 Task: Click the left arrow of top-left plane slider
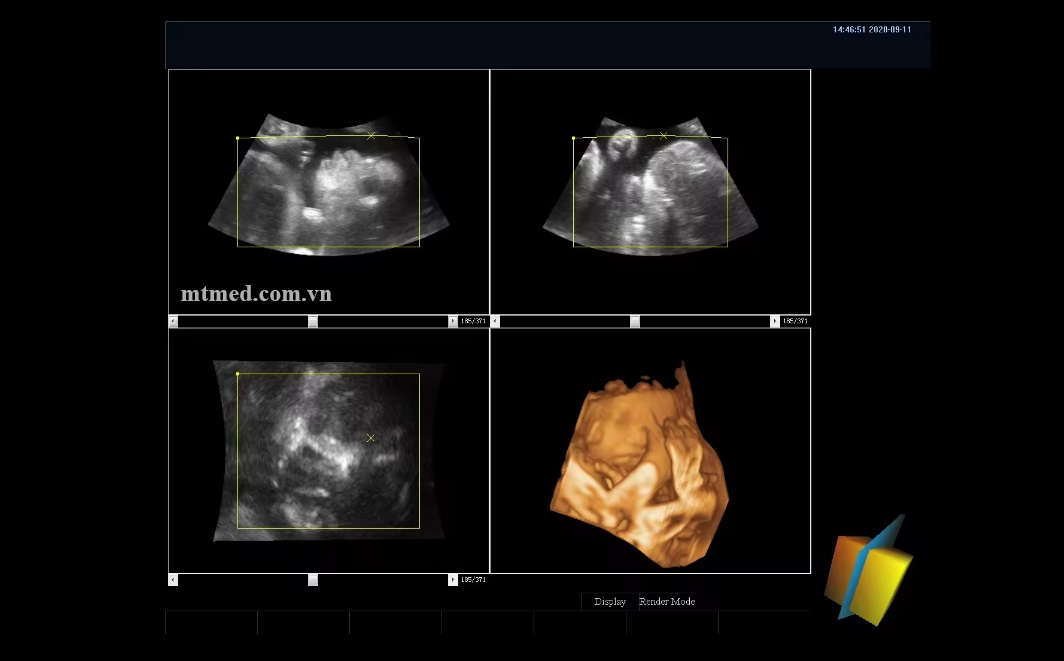173,321
